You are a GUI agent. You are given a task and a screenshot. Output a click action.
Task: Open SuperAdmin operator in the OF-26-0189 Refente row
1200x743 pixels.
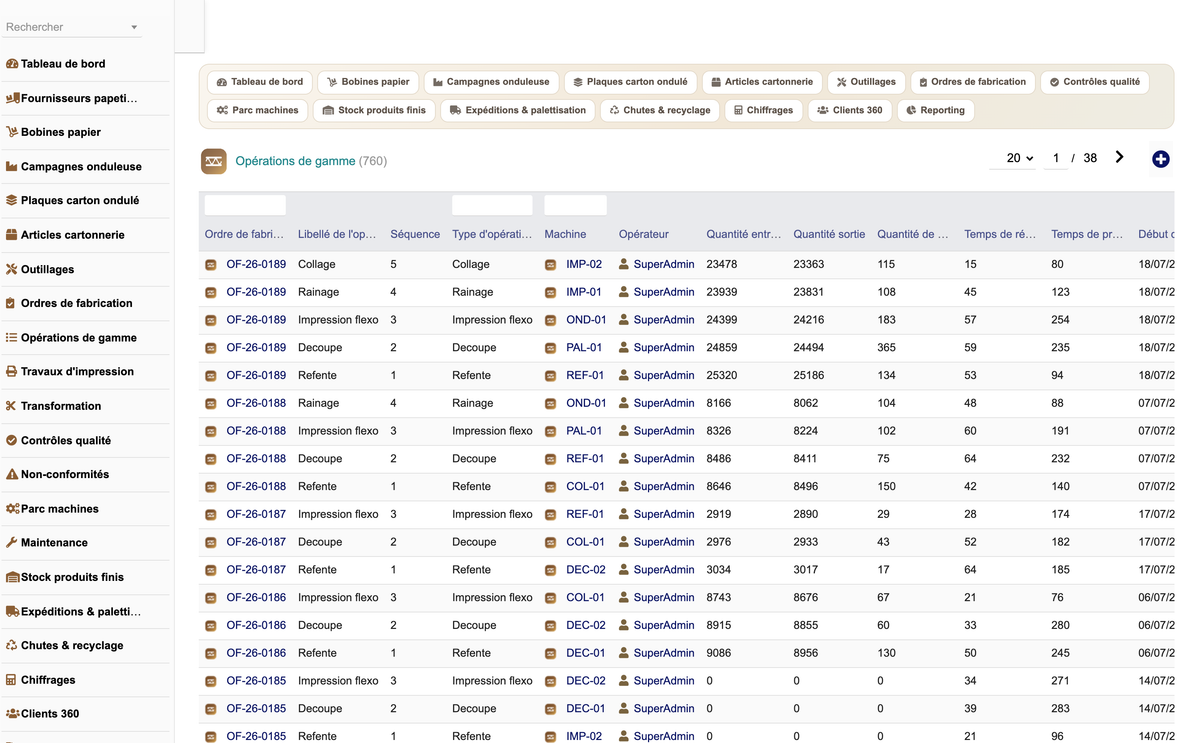[x=664, y=375]
